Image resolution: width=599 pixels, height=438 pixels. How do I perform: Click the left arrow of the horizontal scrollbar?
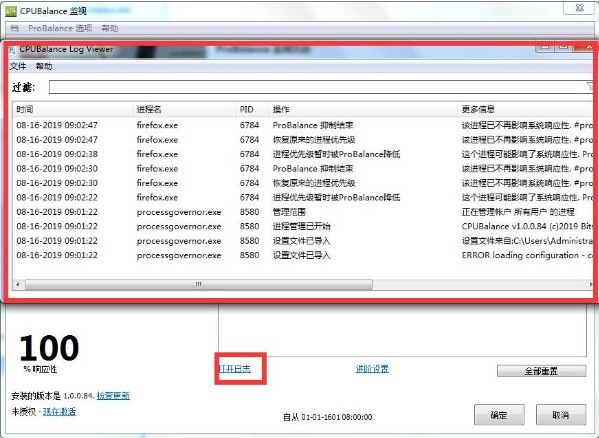tap(18, 284)
